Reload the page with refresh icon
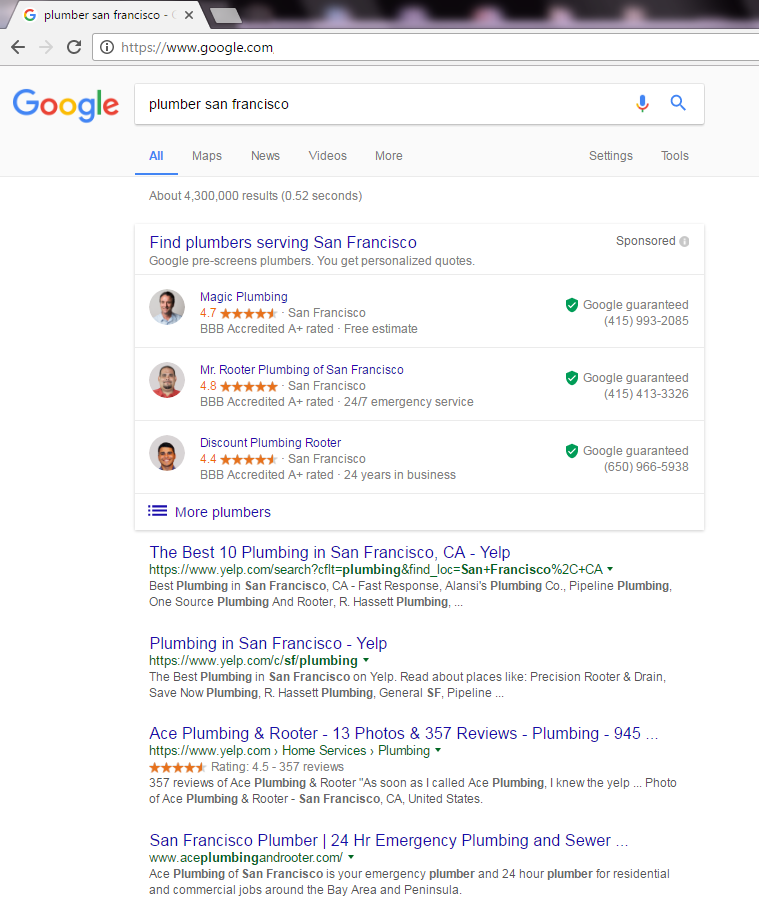Screen dimensions: 759x904 pos(74,47)
